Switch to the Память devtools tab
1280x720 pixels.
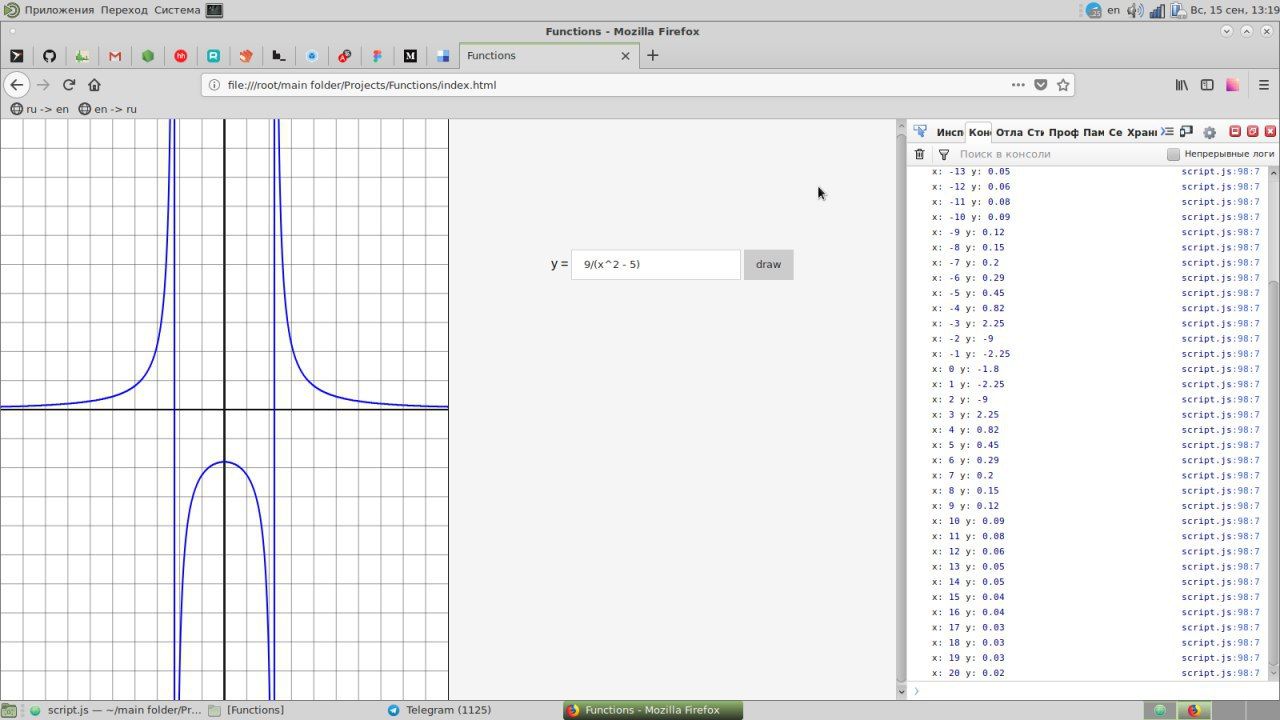(x=1093, y=132)
